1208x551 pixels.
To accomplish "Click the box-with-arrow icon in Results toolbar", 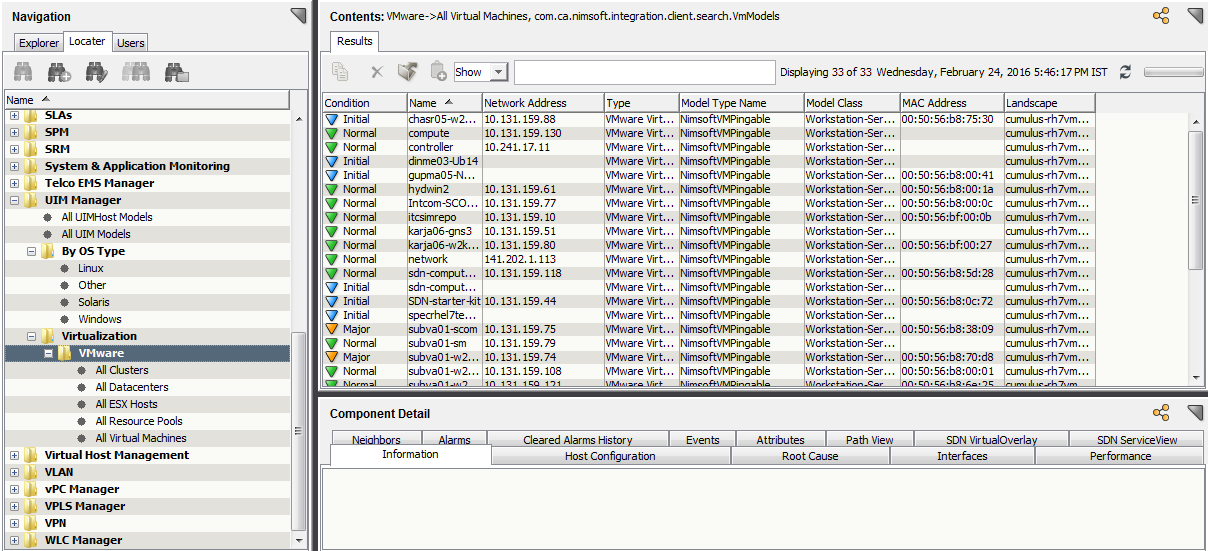I will 407,72.
